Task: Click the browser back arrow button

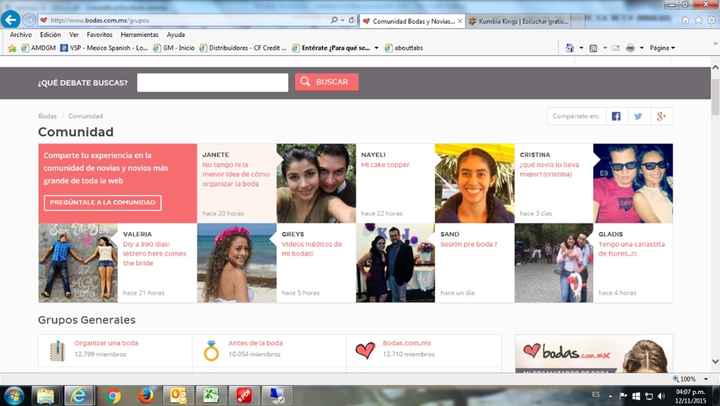Action: (x=11, y=20)
